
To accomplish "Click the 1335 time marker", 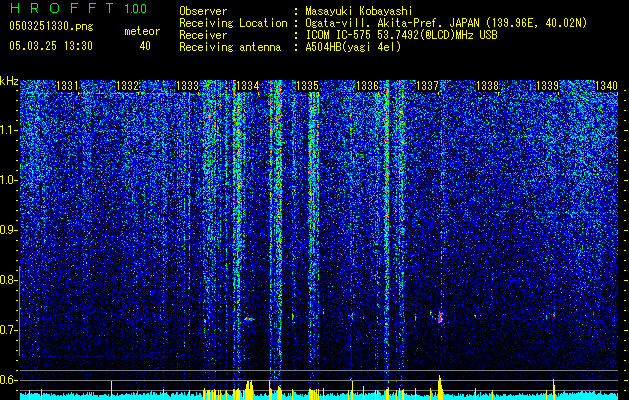I will coord(307,86).
